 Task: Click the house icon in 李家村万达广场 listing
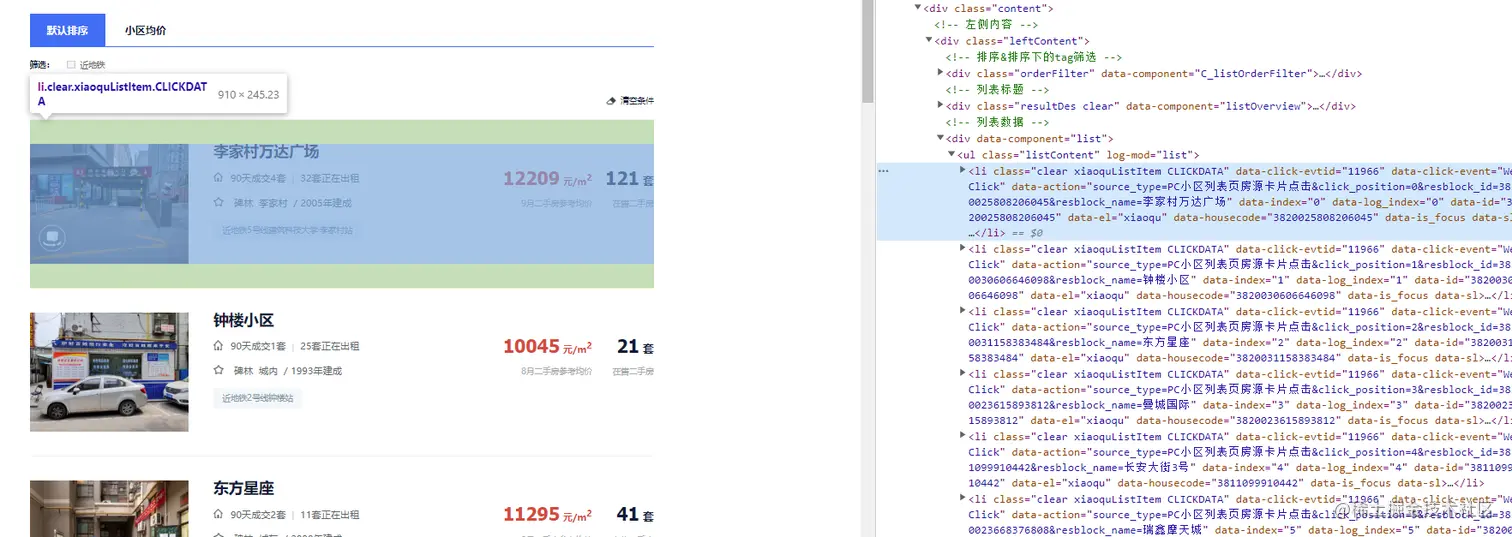[x=218, y=178]
